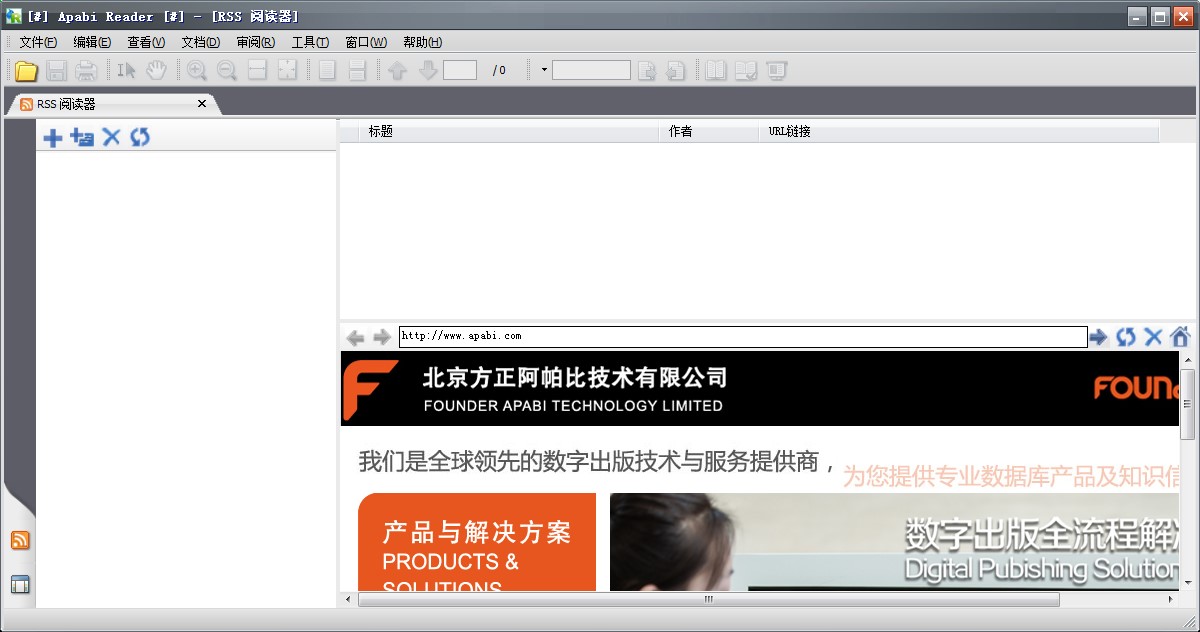Open the 文件(F) menu

pyautogui.click(x=38, y=42)
